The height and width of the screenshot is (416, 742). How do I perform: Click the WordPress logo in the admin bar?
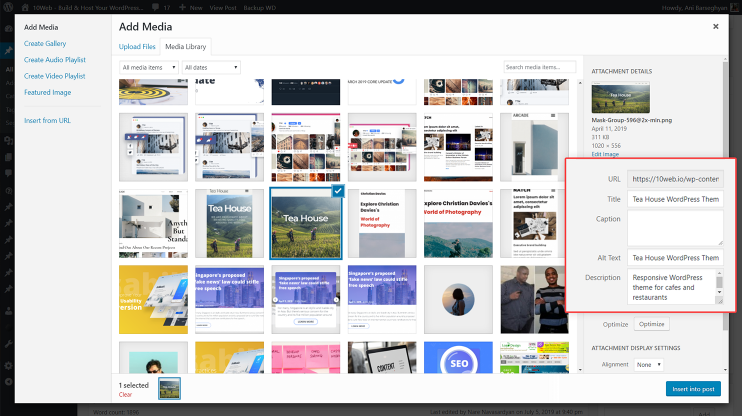click(8, 7)
